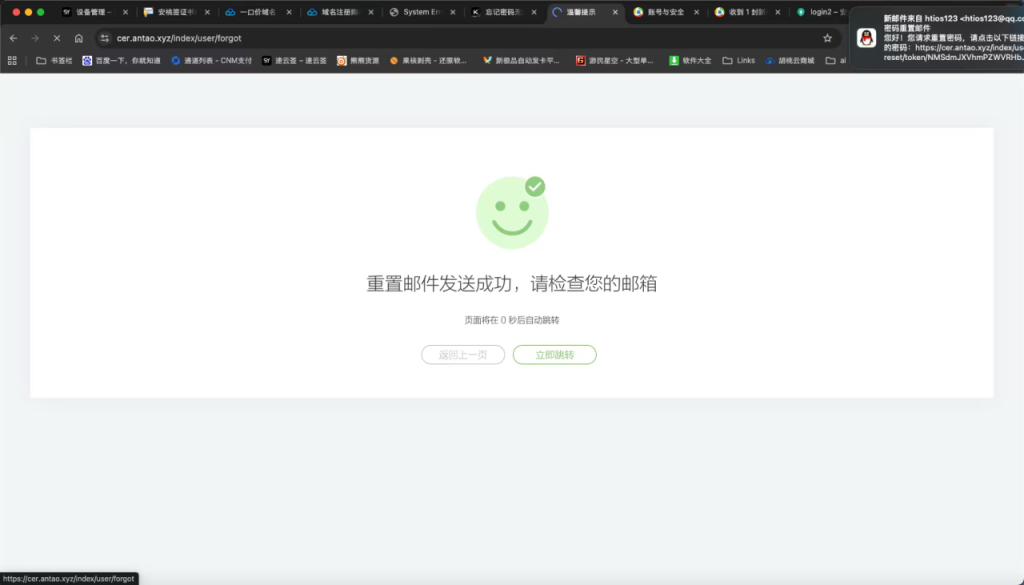Open the 百度一下 bookmark
The height and width of the screenshot is (585, 1024).
click(x=120, y=60)
